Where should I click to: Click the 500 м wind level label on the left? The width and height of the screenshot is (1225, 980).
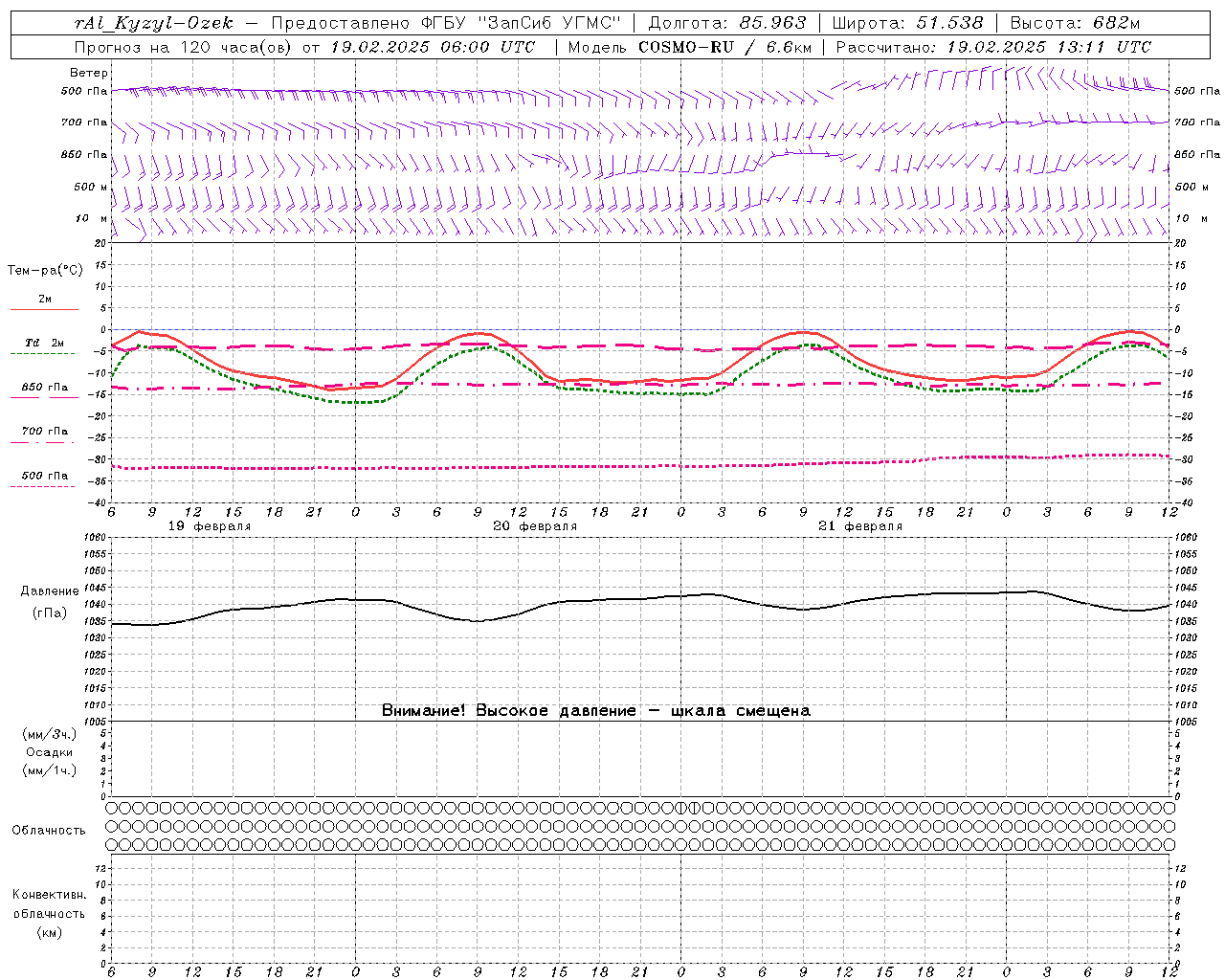pos(91,187)
